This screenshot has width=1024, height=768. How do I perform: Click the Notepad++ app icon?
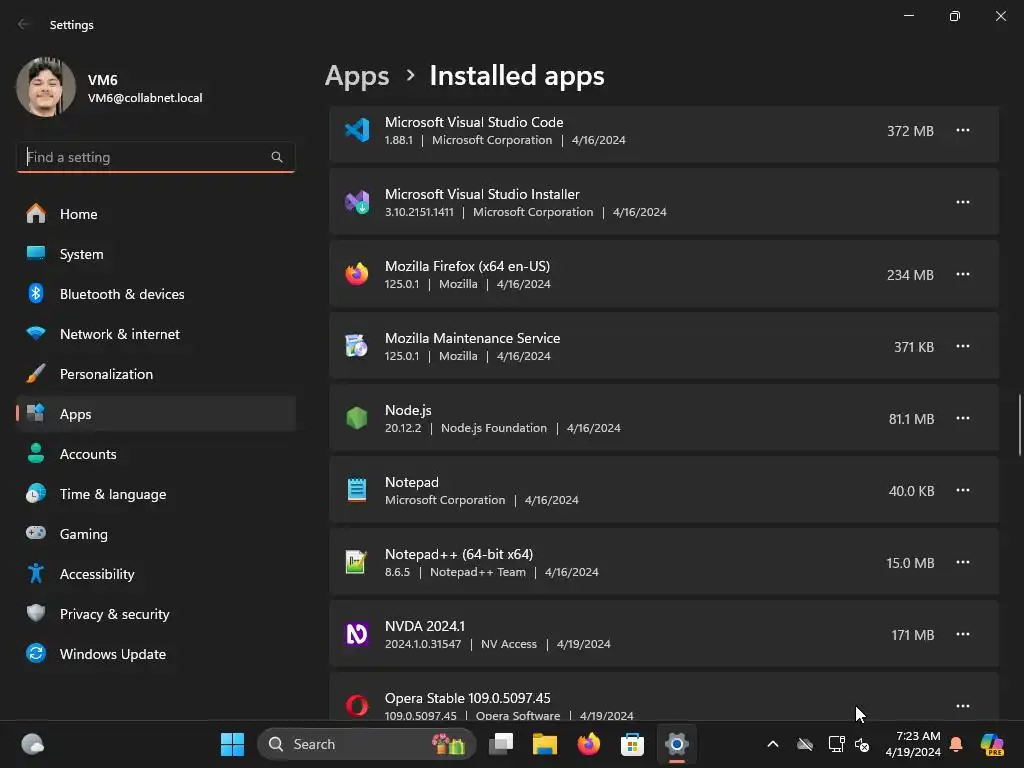pyautogui.click(x=357, y=562)
